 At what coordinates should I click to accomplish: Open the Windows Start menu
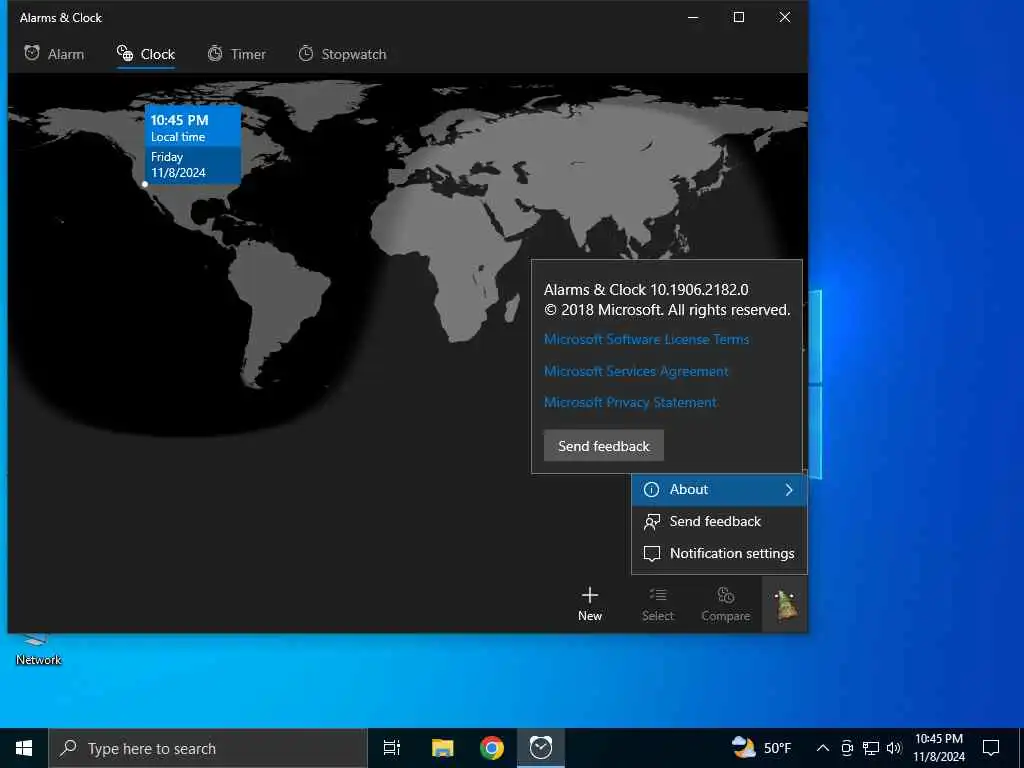(x=24, y=748)
